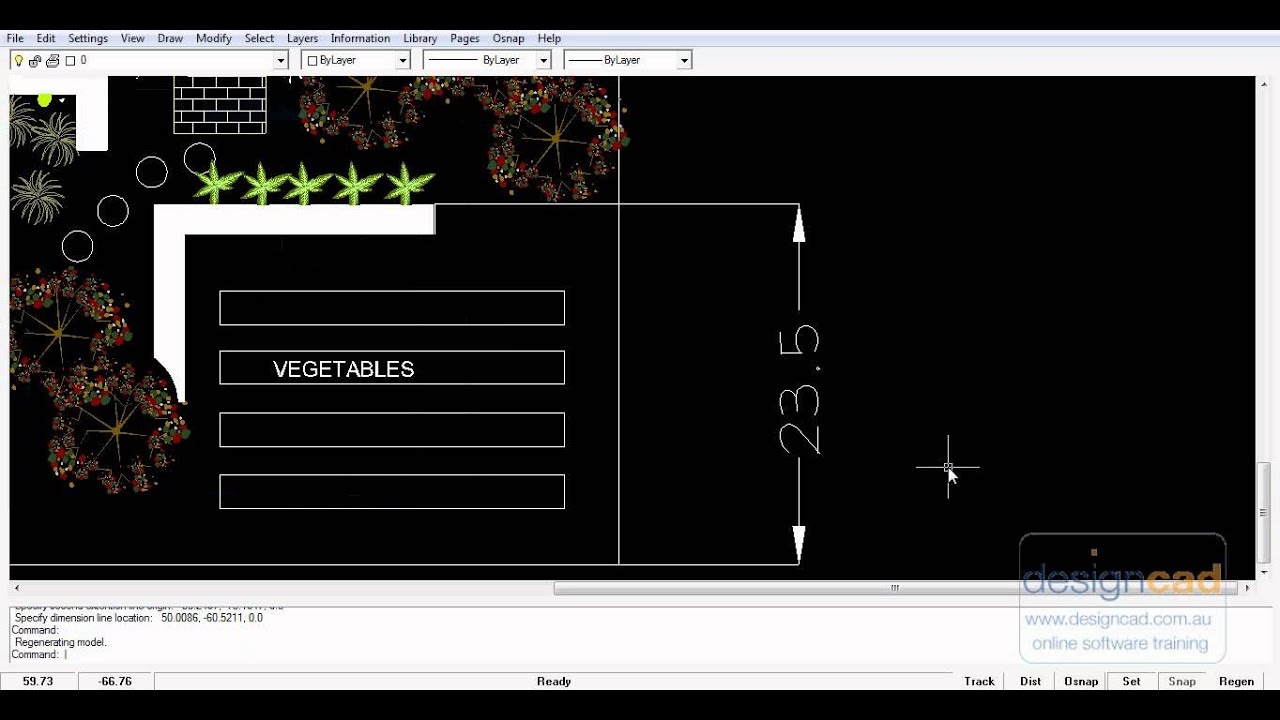Toggle the layer print icon

pyautogui.click(x=52, y=61)
